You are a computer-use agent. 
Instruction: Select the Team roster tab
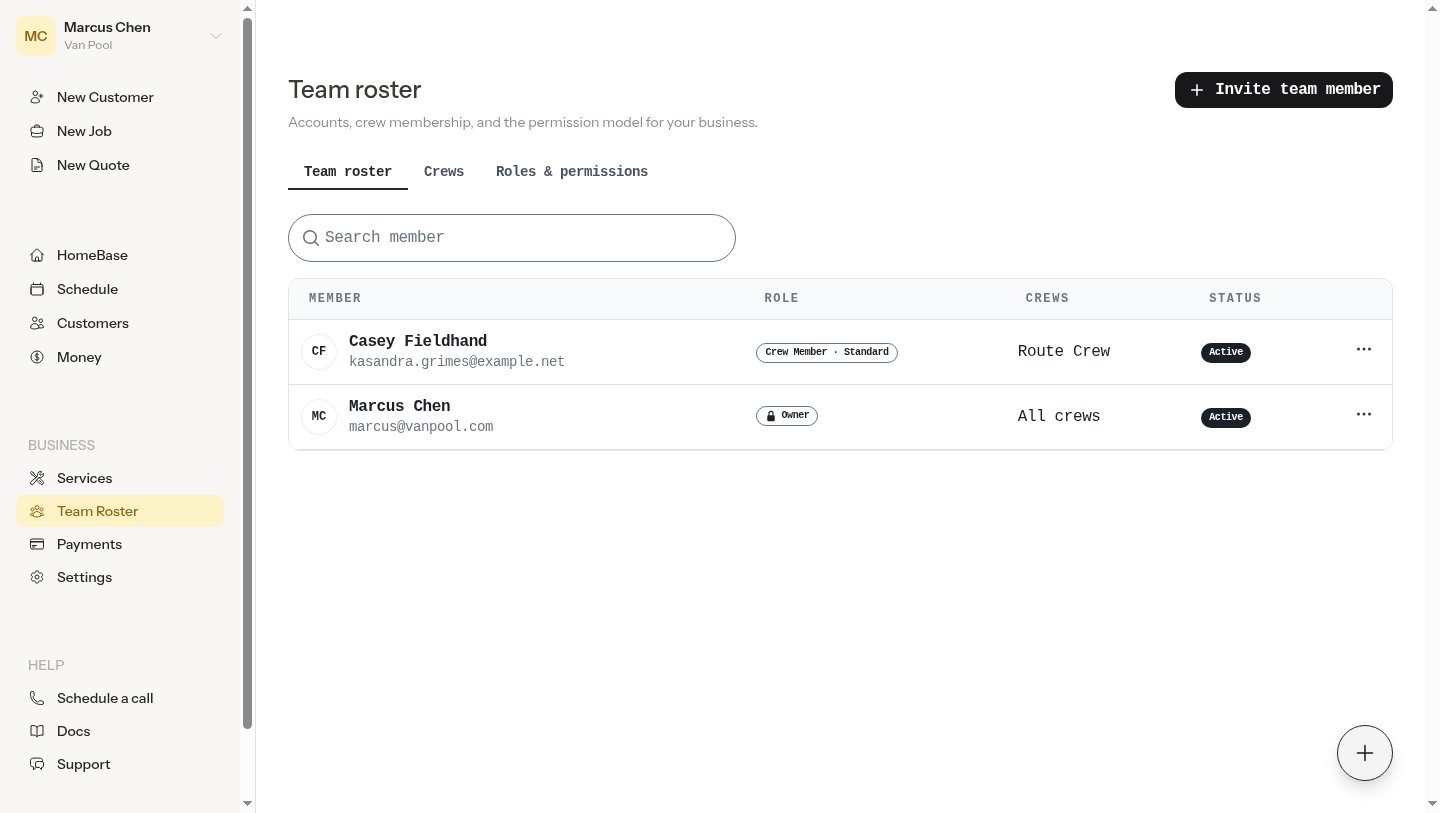348,172
